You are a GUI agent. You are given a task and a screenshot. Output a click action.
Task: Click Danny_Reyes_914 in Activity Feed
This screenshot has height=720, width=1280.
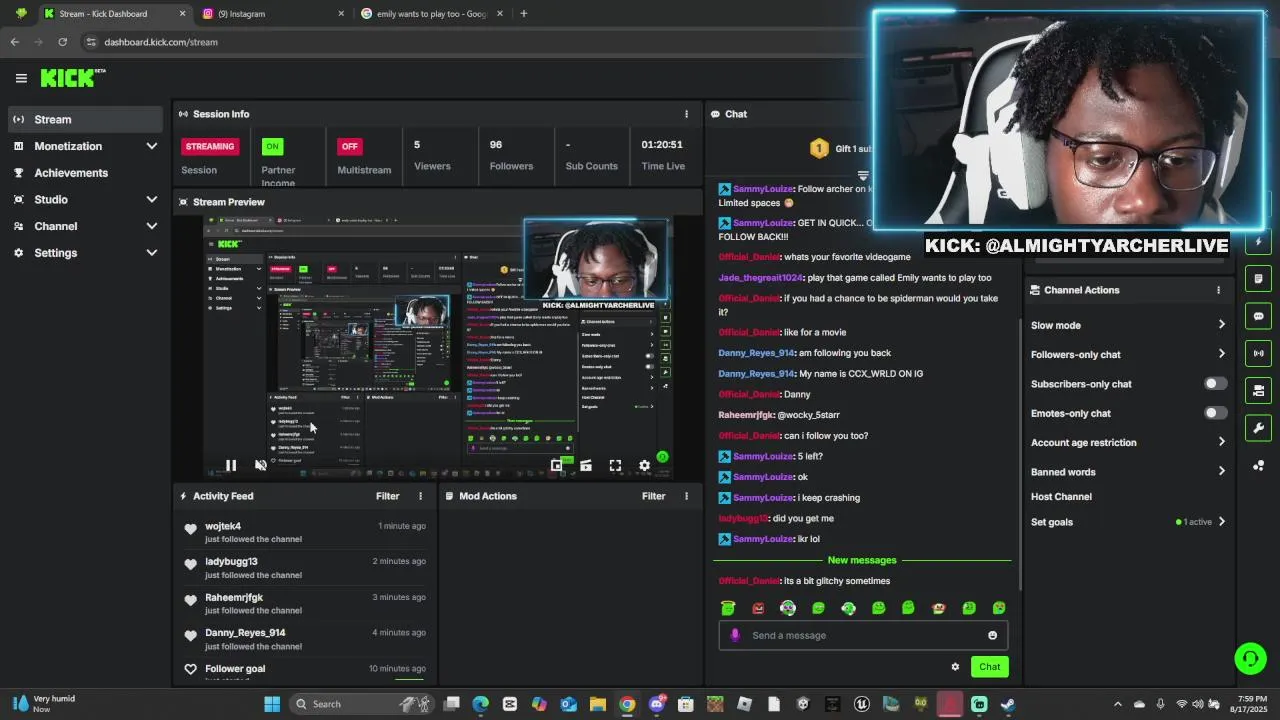click(245, 633)
